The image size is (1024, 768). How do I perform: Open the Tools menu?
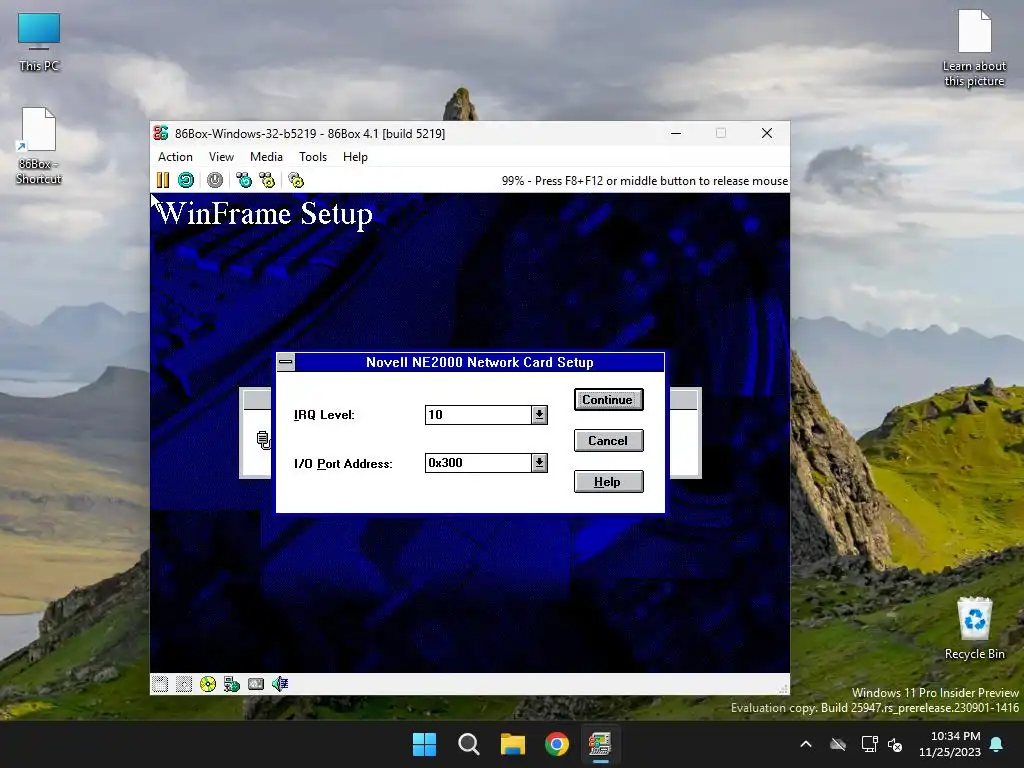coord(313,157)
